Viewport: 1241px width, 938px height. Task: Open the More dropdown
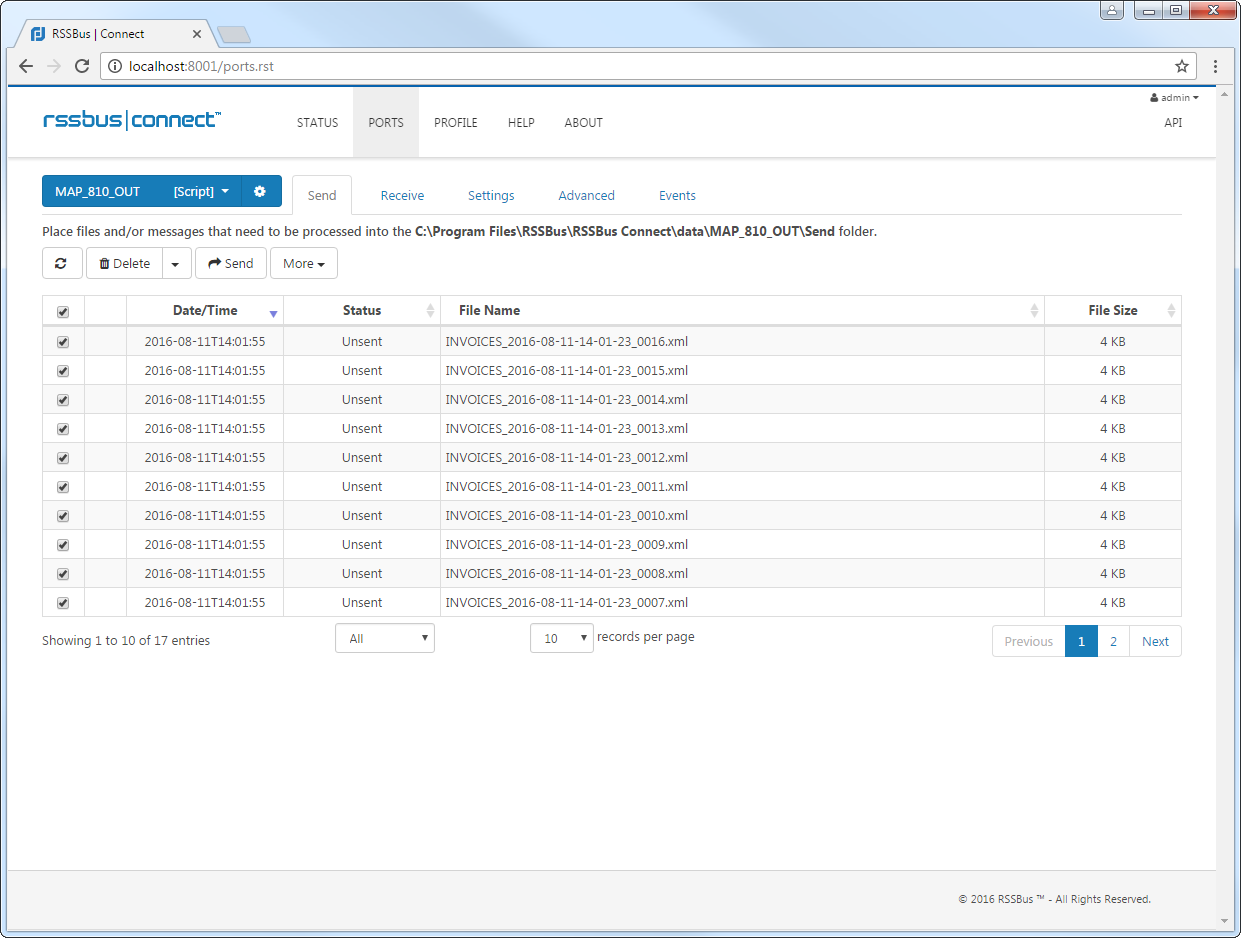(x=304, y=263)
